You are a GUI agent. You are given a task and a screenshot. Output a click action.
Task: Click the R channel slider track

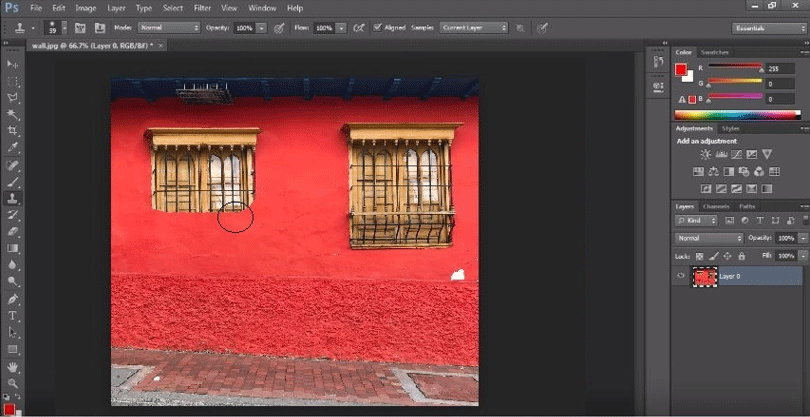click(x=735, y=66)
